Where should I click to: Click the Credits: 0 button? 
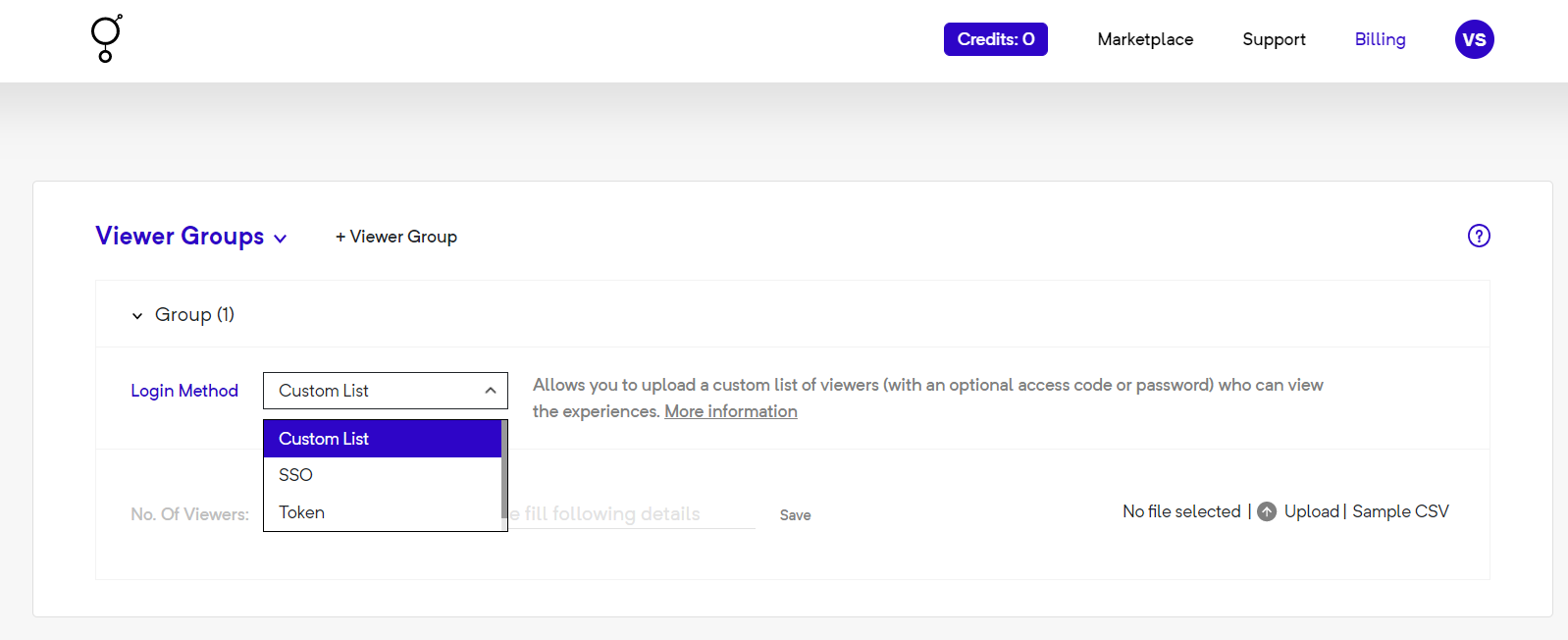(995, 39)
